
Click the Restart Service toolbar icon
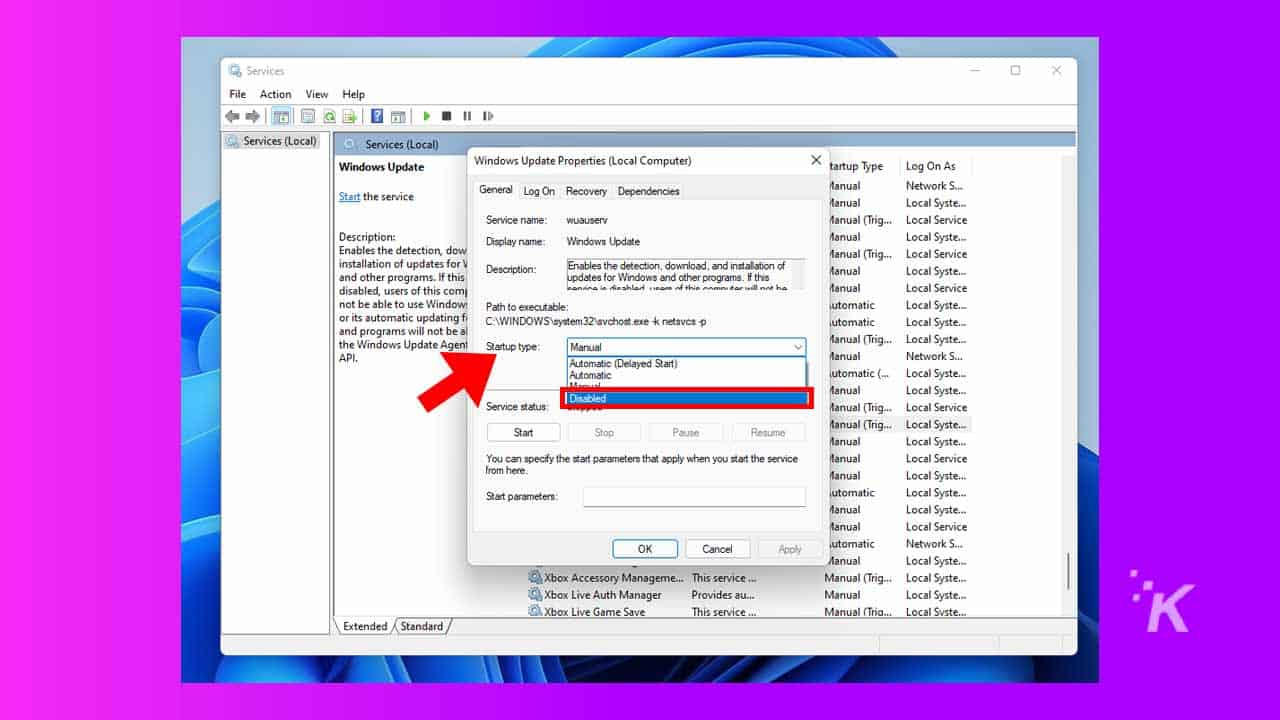point(488,116)
